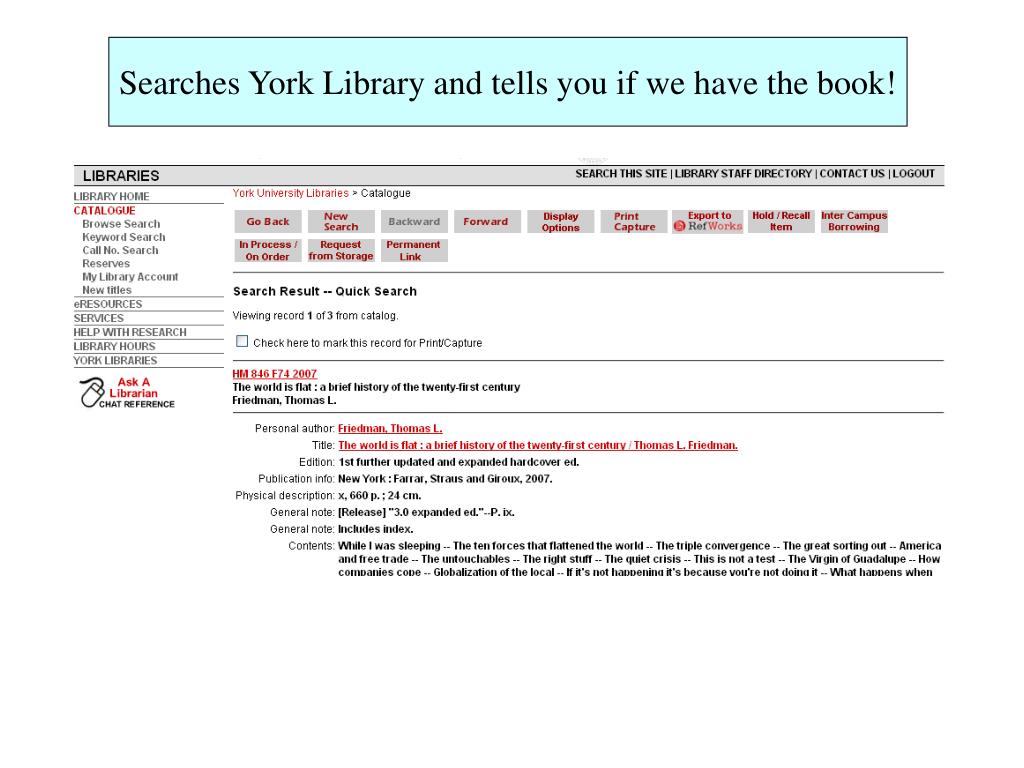The image size is (1024, 768).
Task: Click LOGOUT in the header
Action: tap(914, 174)
